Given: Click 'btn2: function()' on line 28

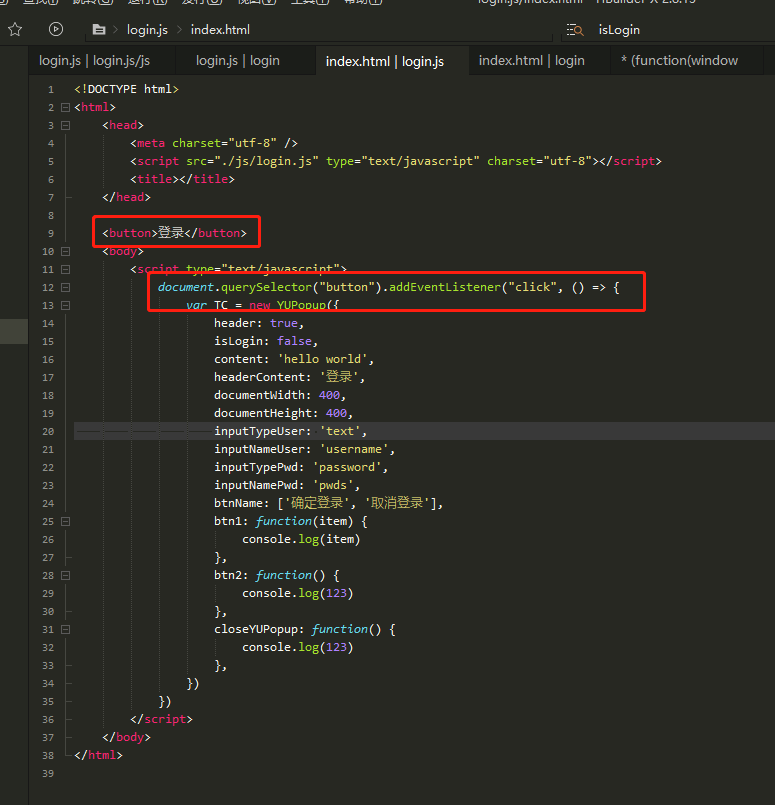Looking at the screenshot, I should pos(269,575).
